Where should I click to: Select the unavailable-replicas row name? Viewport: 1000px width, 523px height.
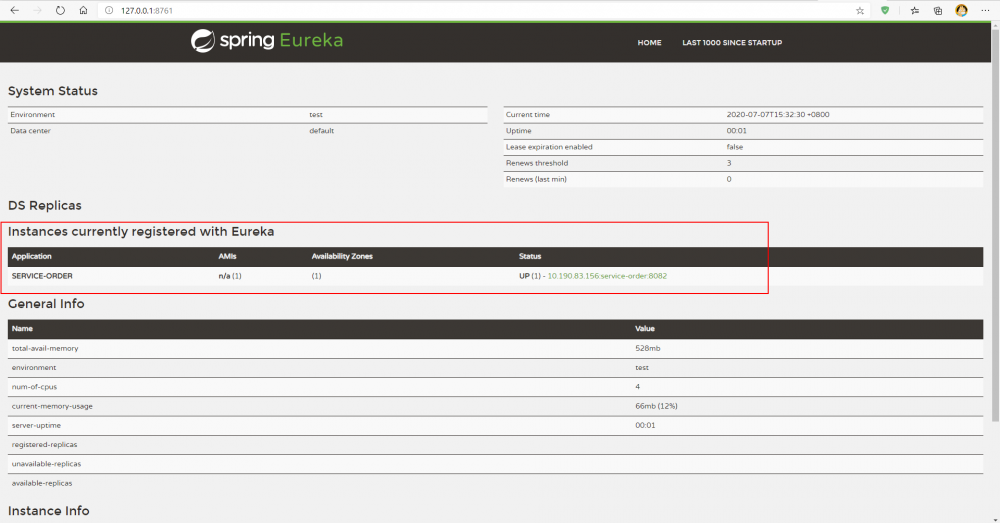pos(47,464)
